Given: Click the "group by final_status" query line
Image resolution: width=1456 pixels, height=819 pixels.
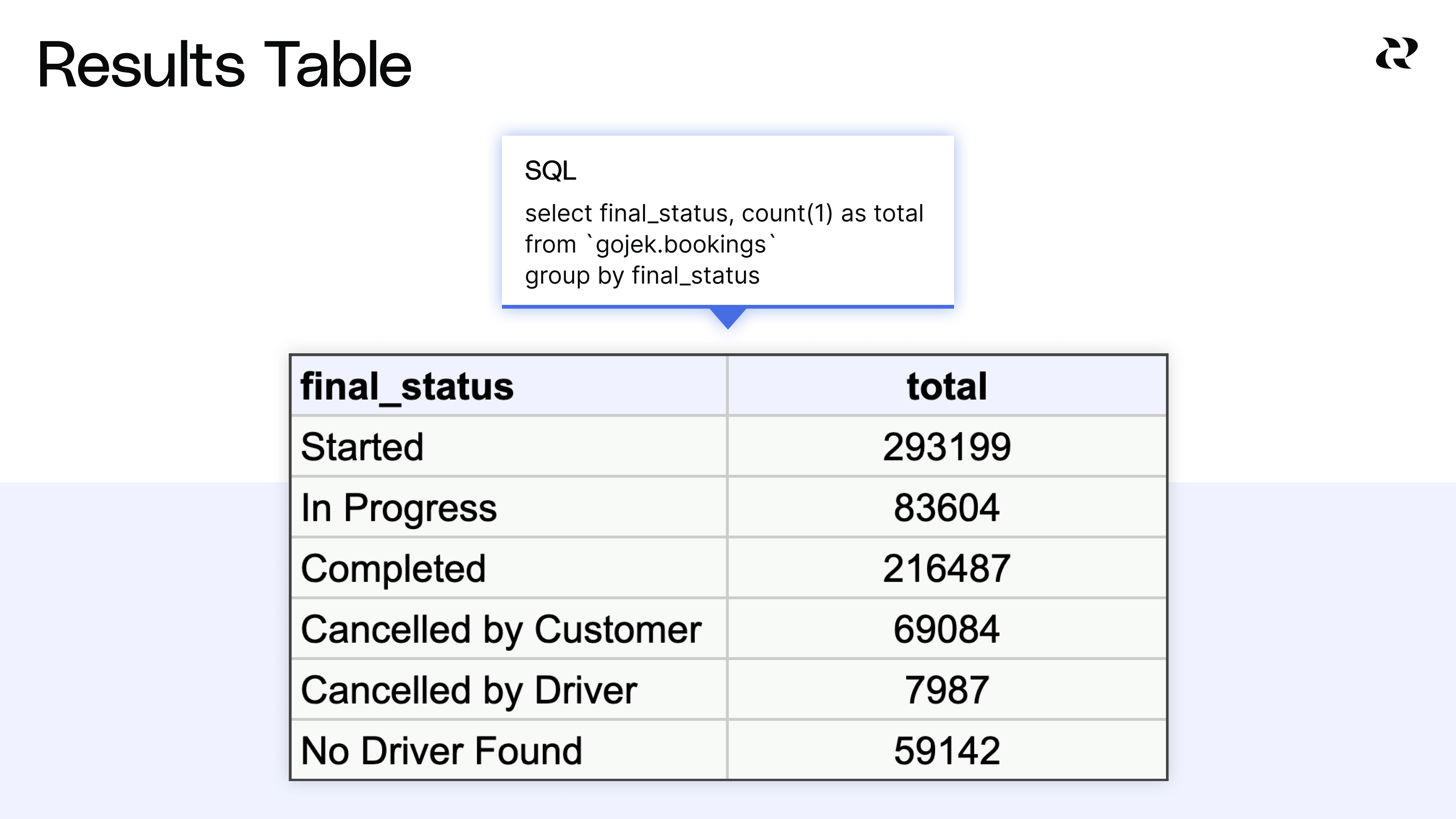Looking at the screenshot, I should click(642, 276).
